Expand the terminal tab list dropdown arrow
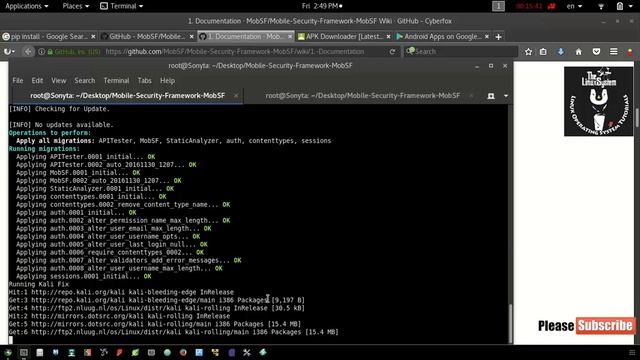 (506, 96)
